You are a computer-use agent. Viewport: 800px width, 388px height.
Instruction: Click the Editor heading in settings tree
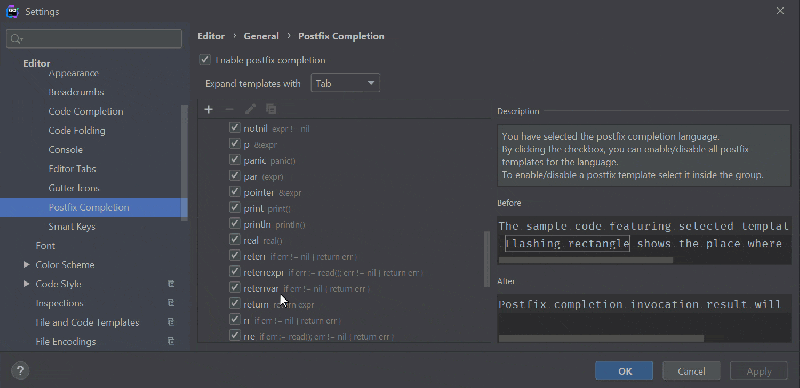[37, 63]
